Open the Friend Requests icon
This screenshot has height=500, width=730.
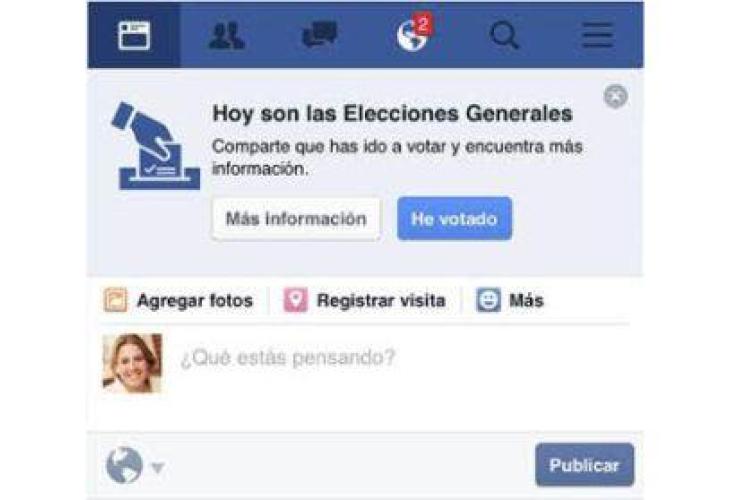pyautogui.click(x=226, y=36)
